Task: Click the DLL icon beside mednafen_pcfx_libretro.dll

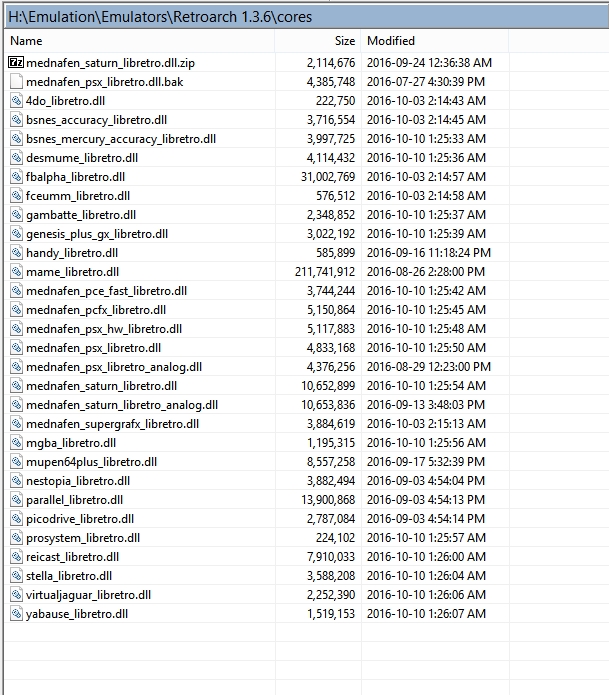Action: [x=16, y=310]
